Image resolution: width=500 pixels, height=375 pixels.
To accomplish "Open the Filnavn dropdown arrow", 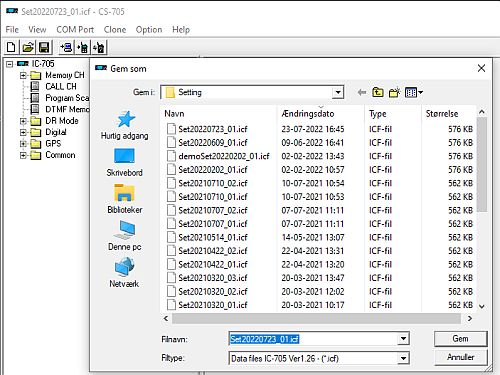I will tap(403, 339).
